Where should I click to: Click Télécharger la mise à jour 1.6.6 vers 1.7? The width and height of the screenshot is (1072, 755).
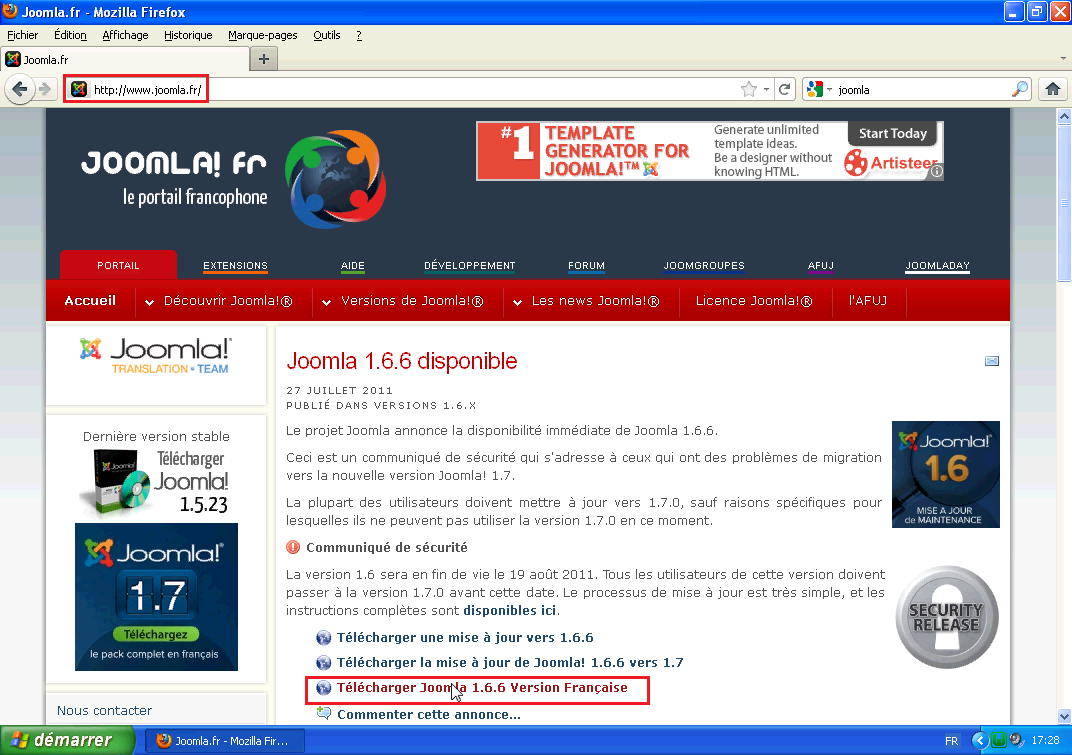click(510, 662)
